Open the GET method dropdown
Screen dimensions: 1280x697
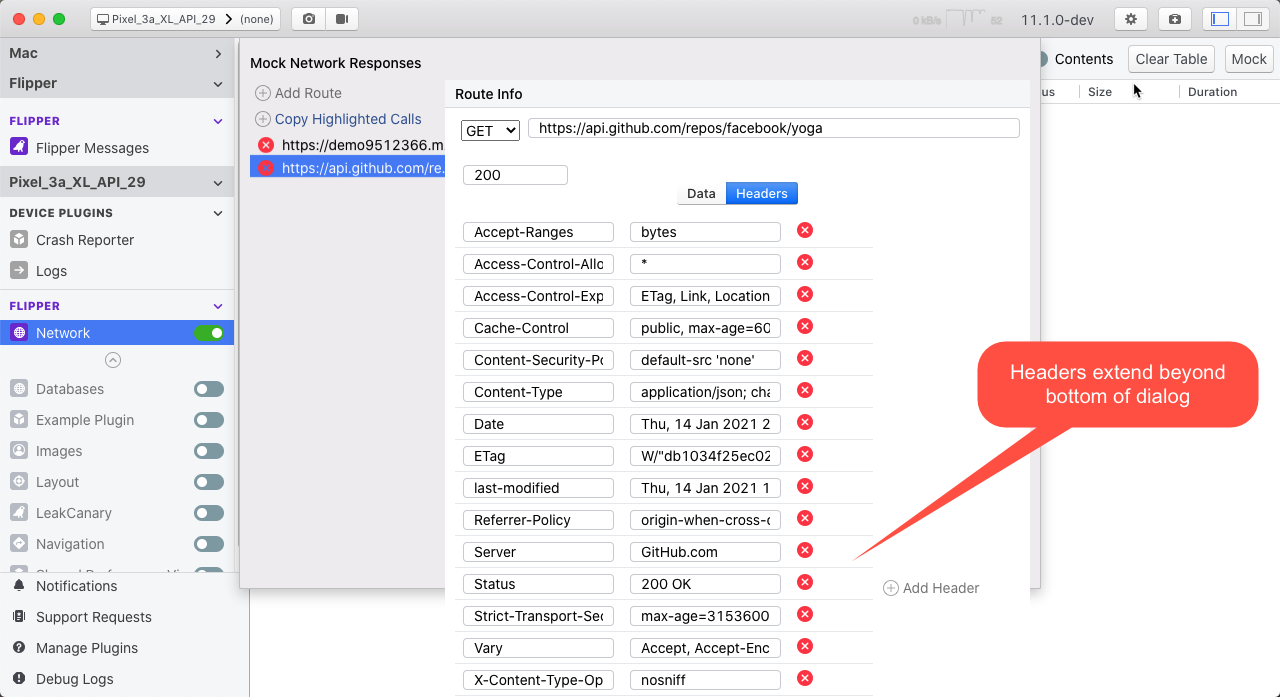point(490,130)
